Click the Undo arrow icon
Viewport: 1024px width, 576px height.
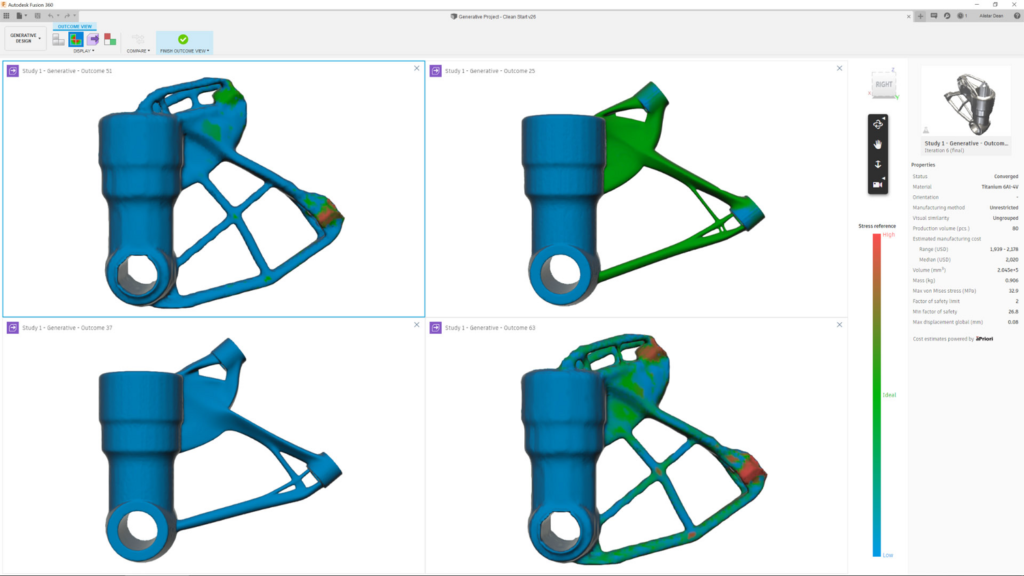point(51,15)
